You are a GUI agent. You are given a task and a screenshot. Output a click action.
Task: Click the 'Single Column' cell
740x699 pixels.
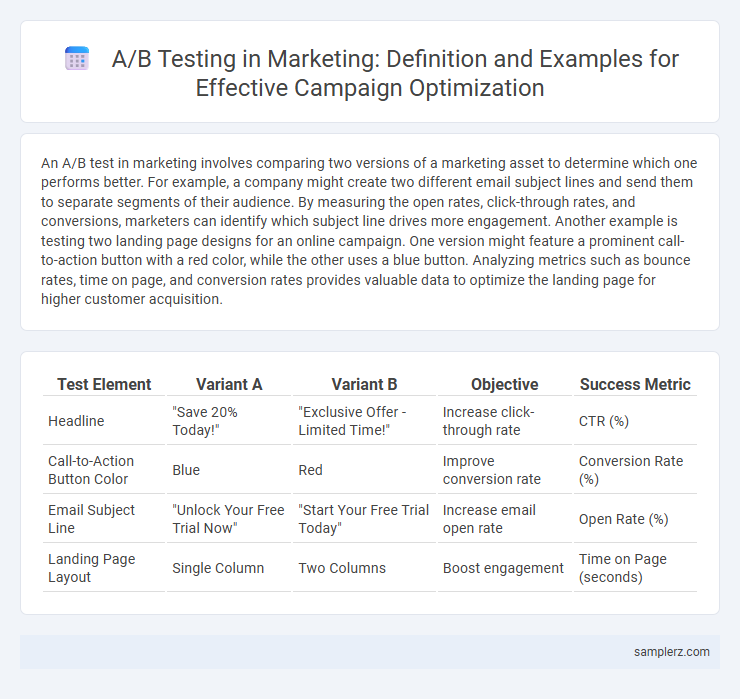(229, 568)
